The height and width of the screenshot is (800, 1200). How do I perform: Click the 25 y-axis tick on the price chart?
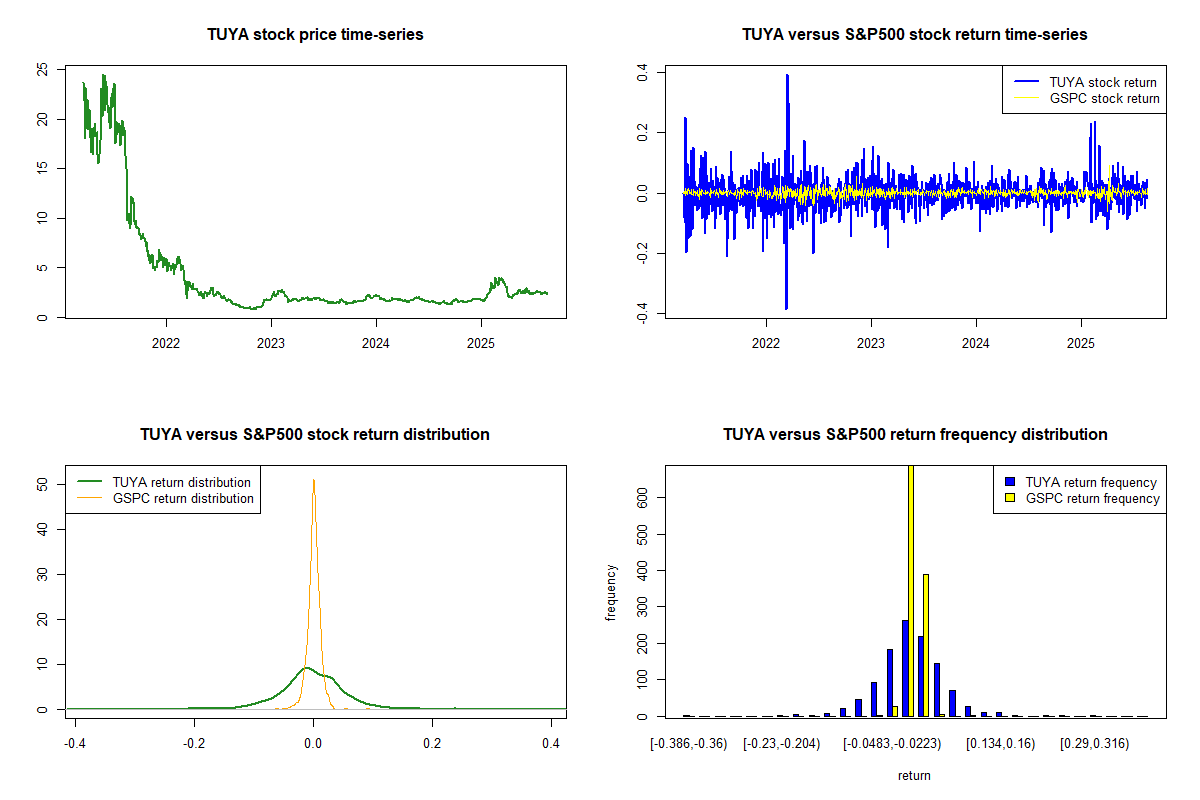pyautogui.click(x=41, y=69)
